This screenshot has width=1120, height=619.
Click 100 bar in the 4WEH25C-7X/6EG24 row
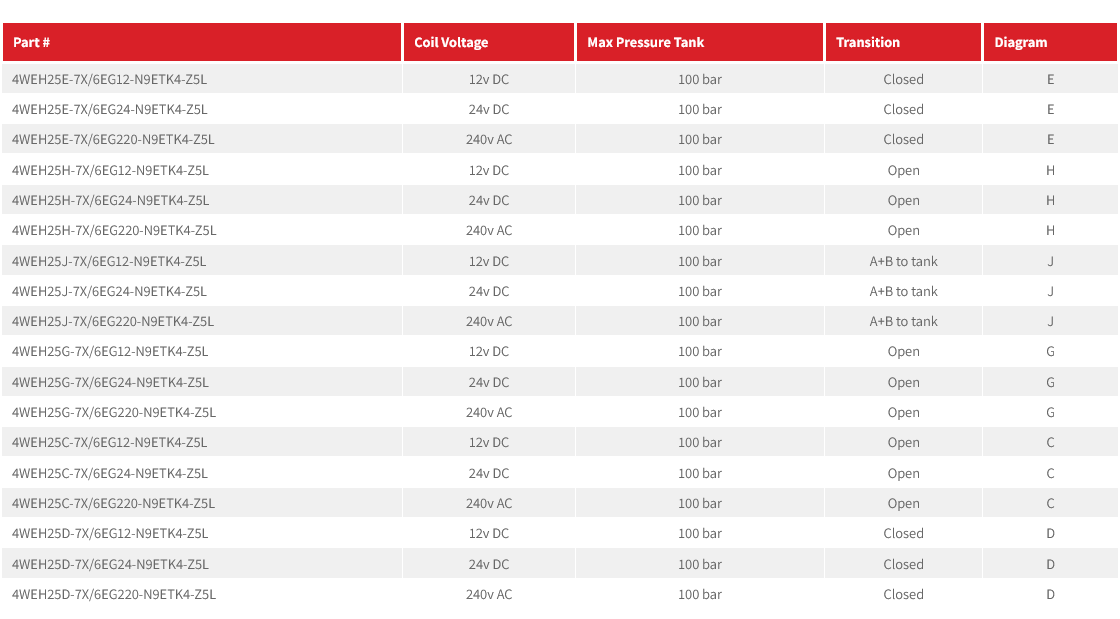pyautogui.click(x=699, y=473)
